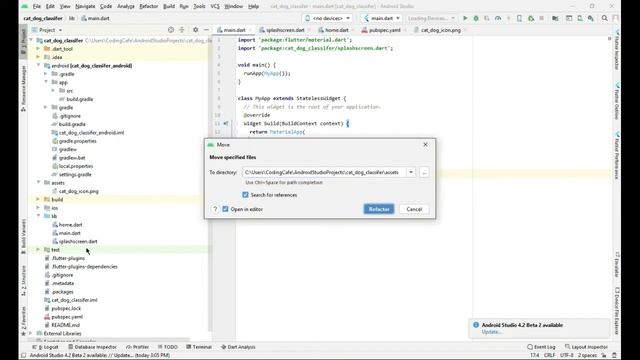640x360 pixels.
Task: Toggle Search for references checkbox
Action: point(245,195)
